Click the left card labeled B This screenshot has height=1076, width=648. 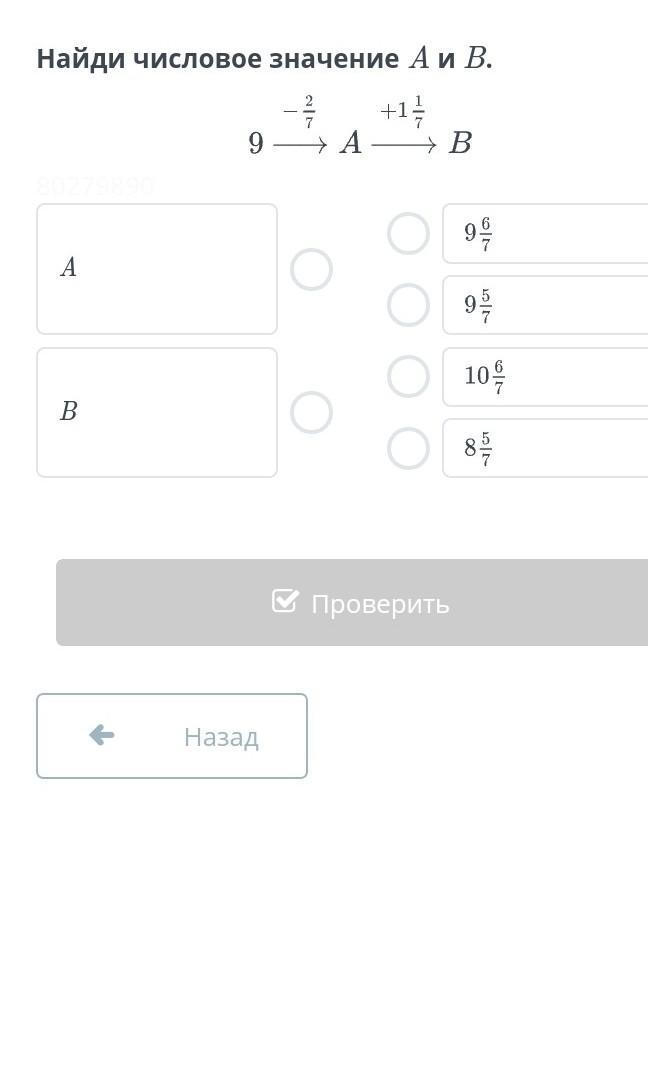157,412
